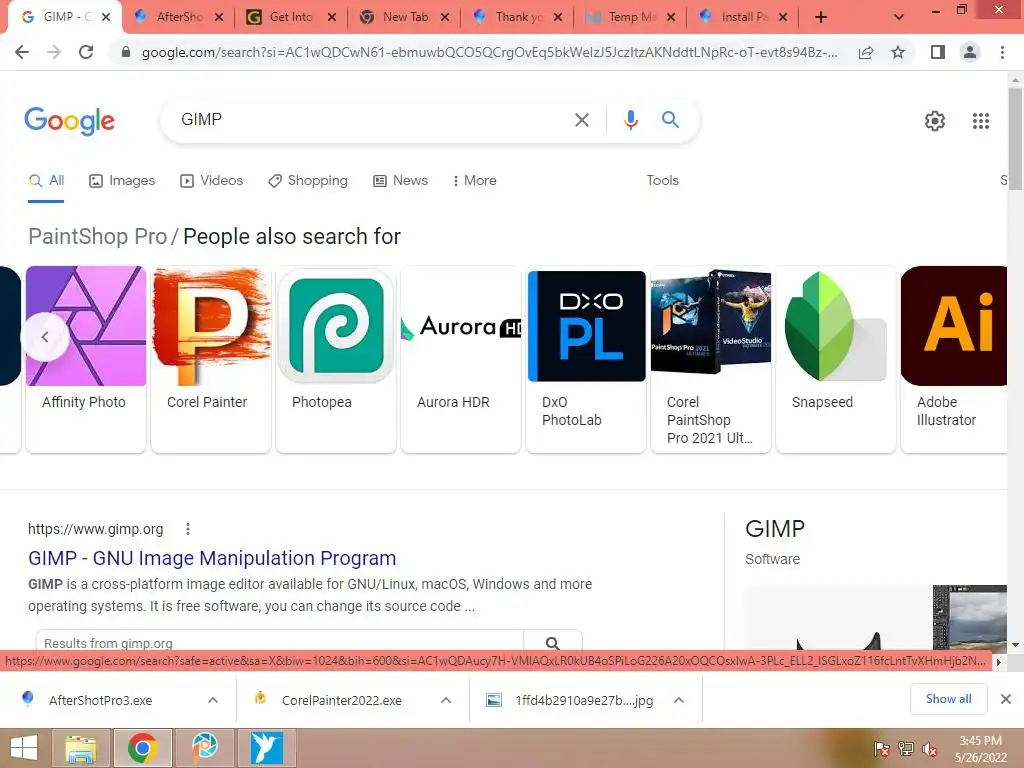Close the GIMP browser tab

tap(106, 17)
